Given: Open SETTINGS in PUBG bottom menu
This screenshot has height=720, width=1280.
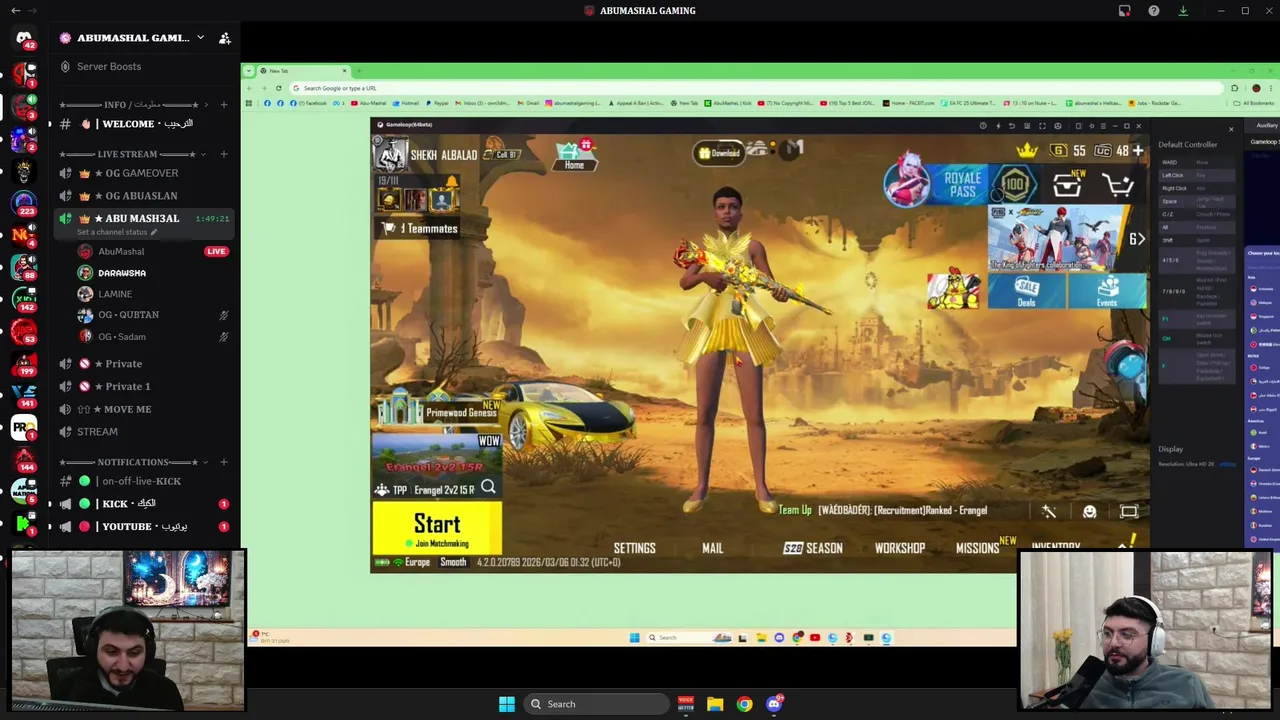Looking at the screenshot, I should click(634, 548).
